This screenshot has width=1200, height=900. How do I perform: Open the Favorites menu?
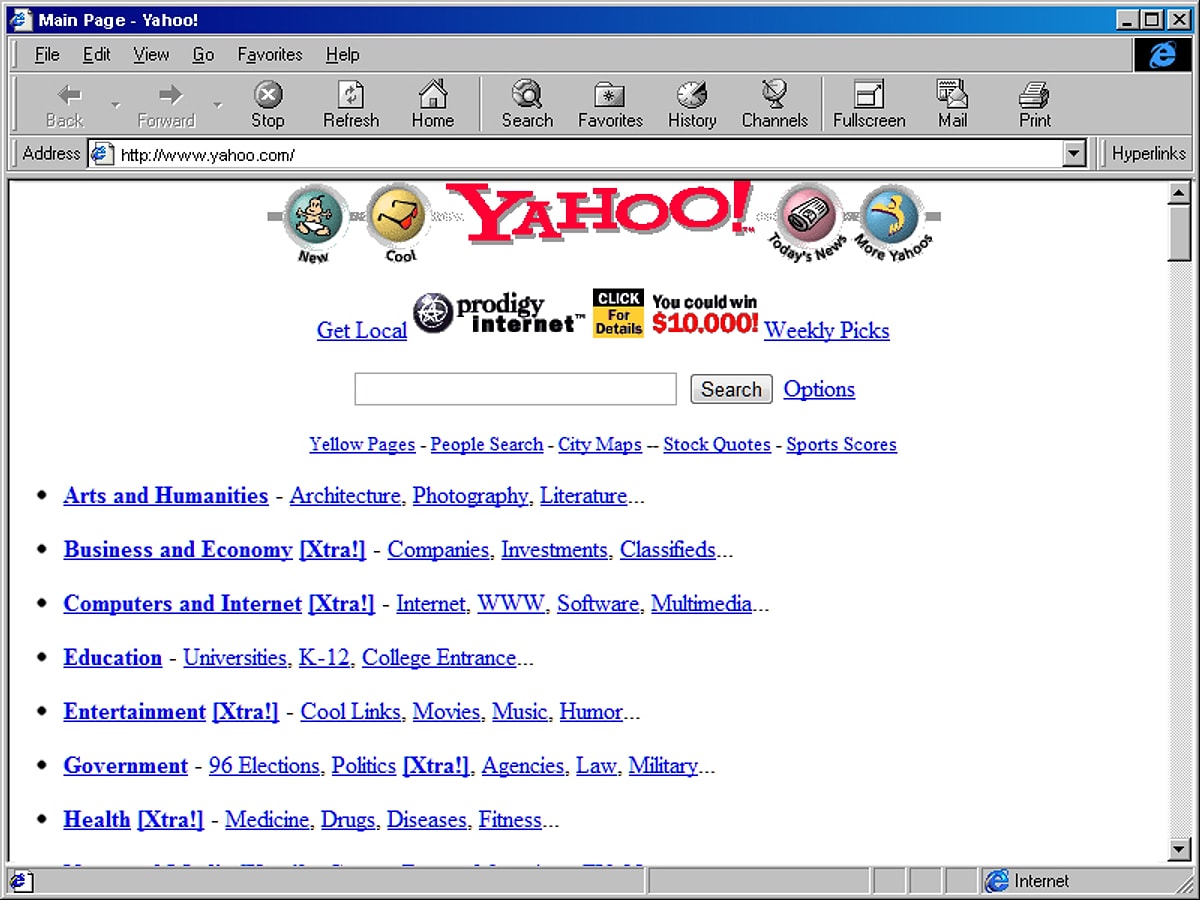click(x=269, y=55)
